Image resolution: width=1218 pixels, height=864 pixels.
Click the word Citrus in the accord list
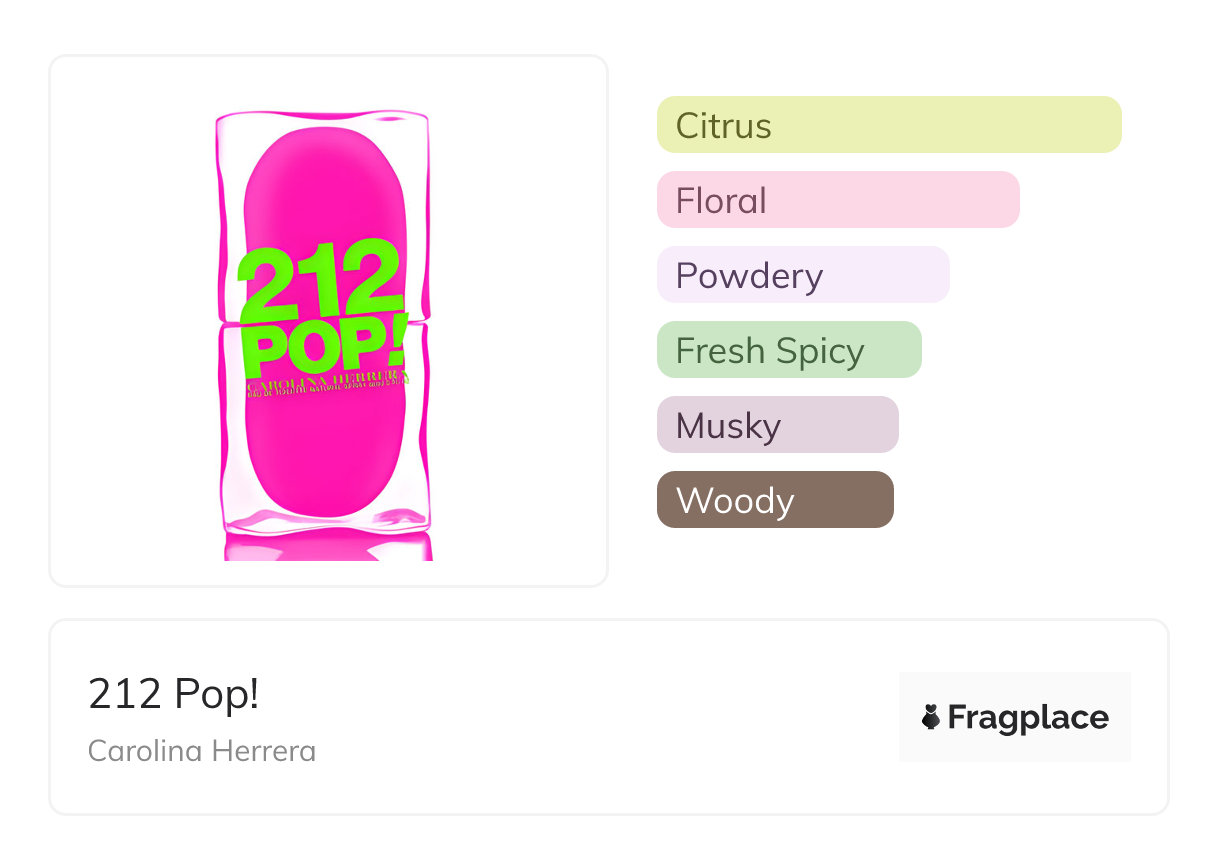(723, 126)
